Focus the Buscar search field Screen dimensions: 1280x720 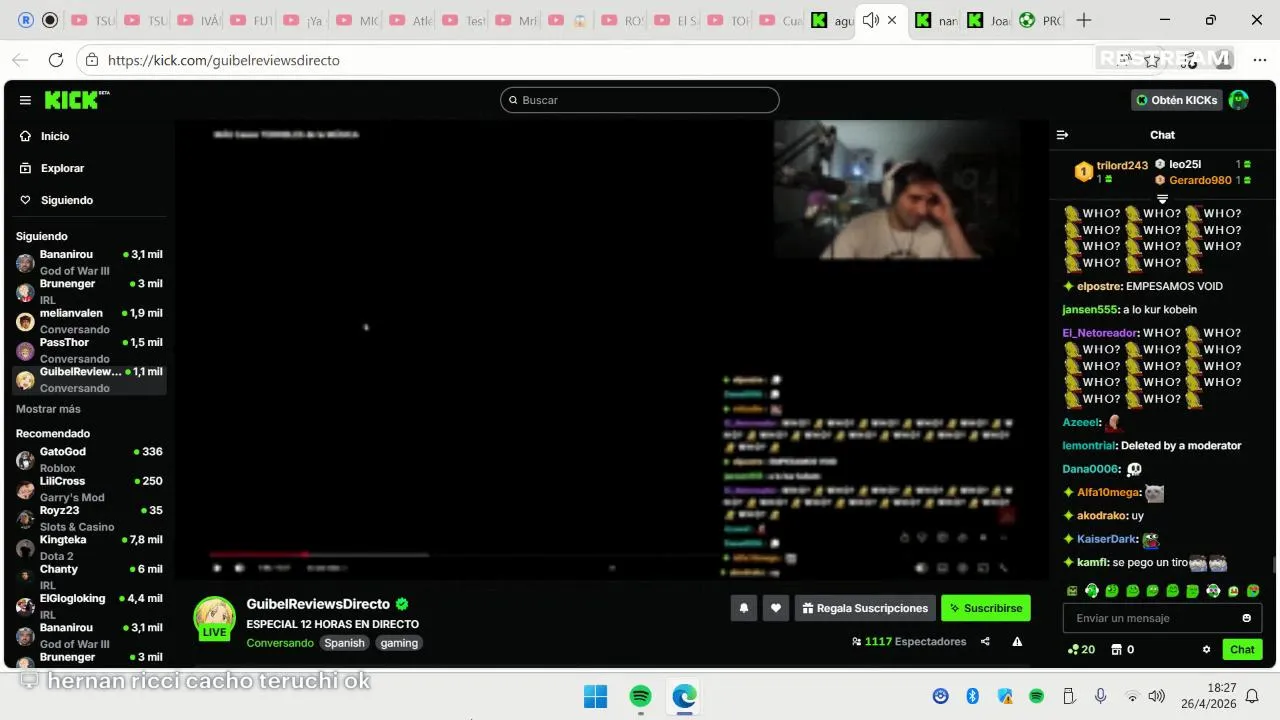pyautogui.click(x=640, y=100)
